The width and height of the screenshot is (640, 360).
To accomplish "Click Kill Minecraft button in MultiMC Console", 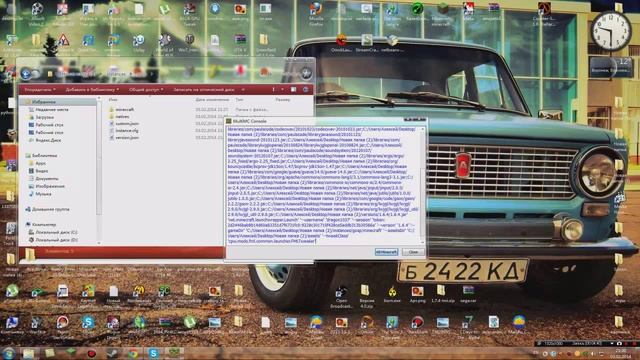I will click(386, 252).
